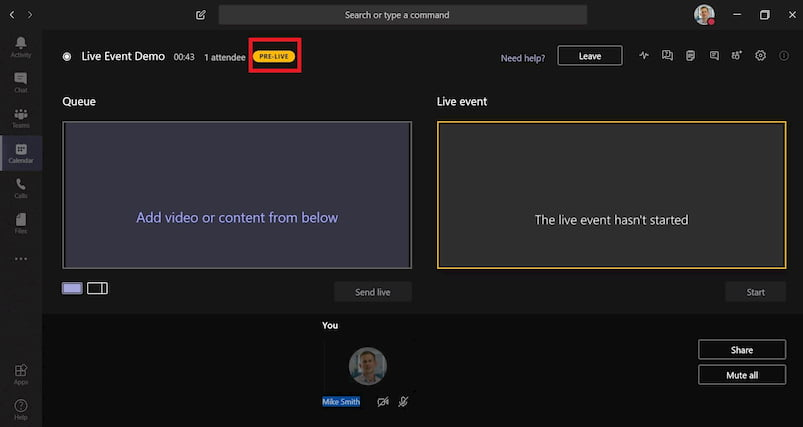Click the Send live button
The height and width of the screenshot is (427, 803).
pos(373,292)
